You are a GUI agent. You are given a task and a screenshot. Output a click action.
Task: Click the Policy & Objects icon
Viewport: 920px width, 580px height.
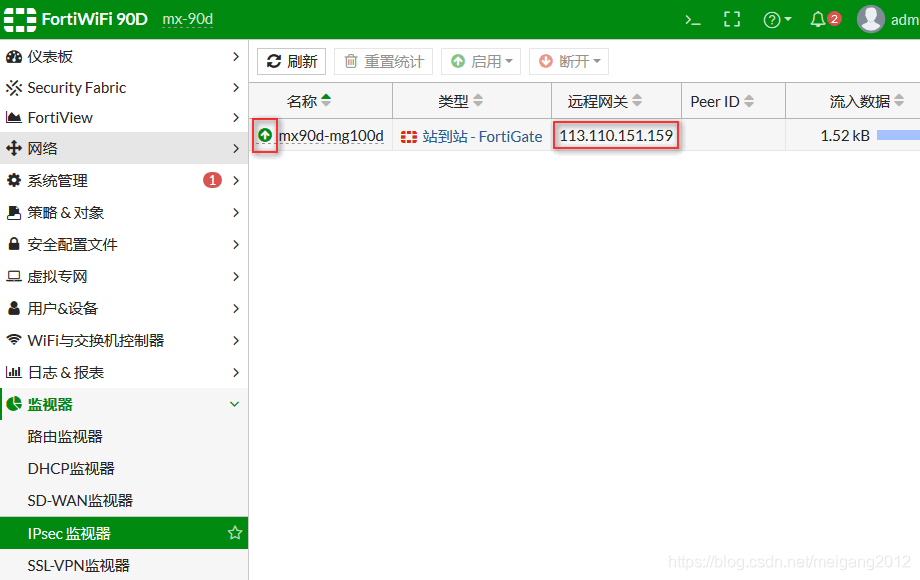tap(13, 212)
